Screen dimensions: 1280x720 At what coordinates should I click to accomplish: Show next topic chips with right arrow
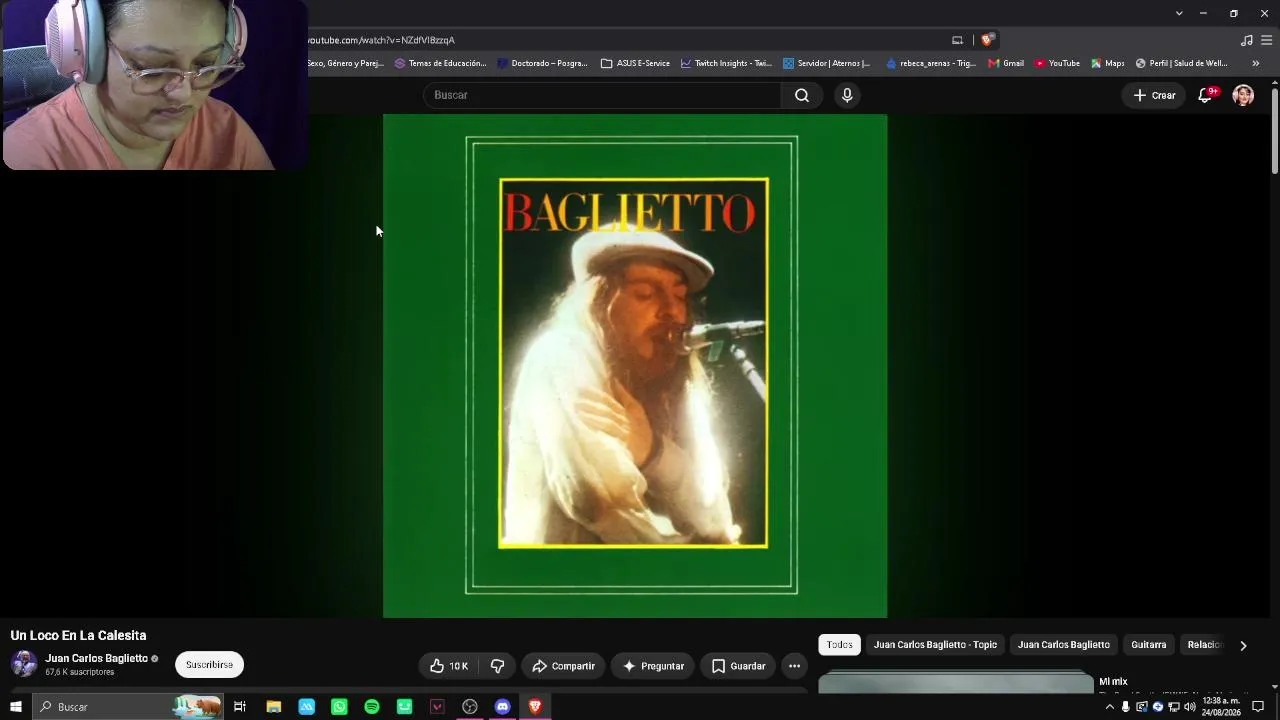1243,646
